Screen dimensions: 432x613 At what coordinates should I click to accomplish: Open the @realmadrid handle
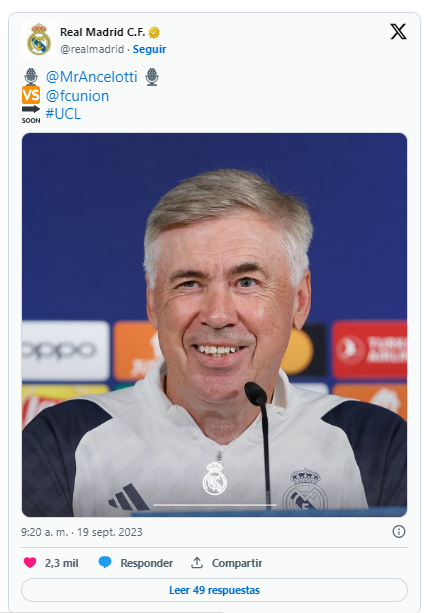pyautogui.click(x=92, y=49)
